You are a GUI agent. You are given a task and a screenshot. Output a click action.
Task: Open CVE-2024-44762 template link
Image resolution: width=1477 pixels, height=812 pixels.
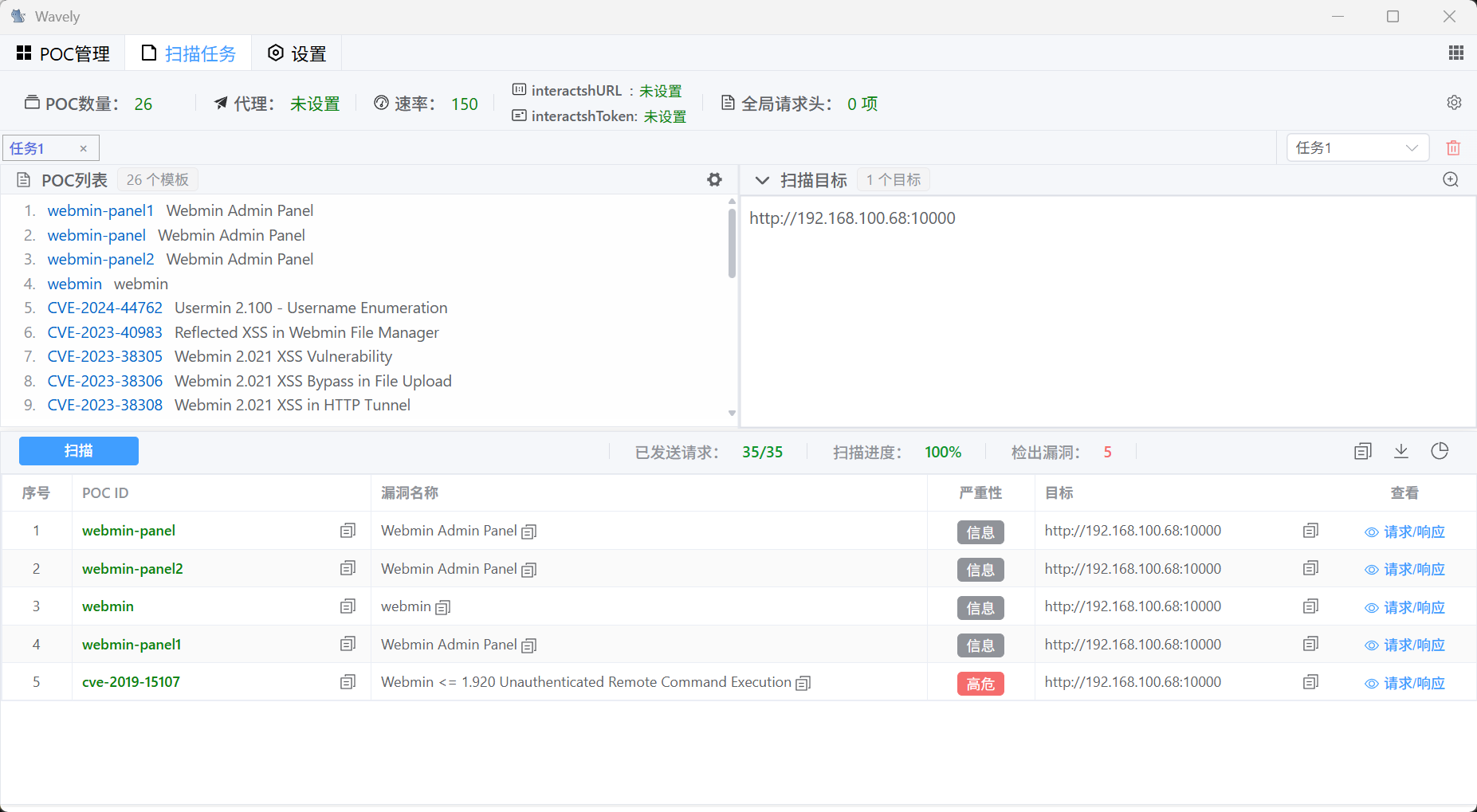[x=105, y=308]
